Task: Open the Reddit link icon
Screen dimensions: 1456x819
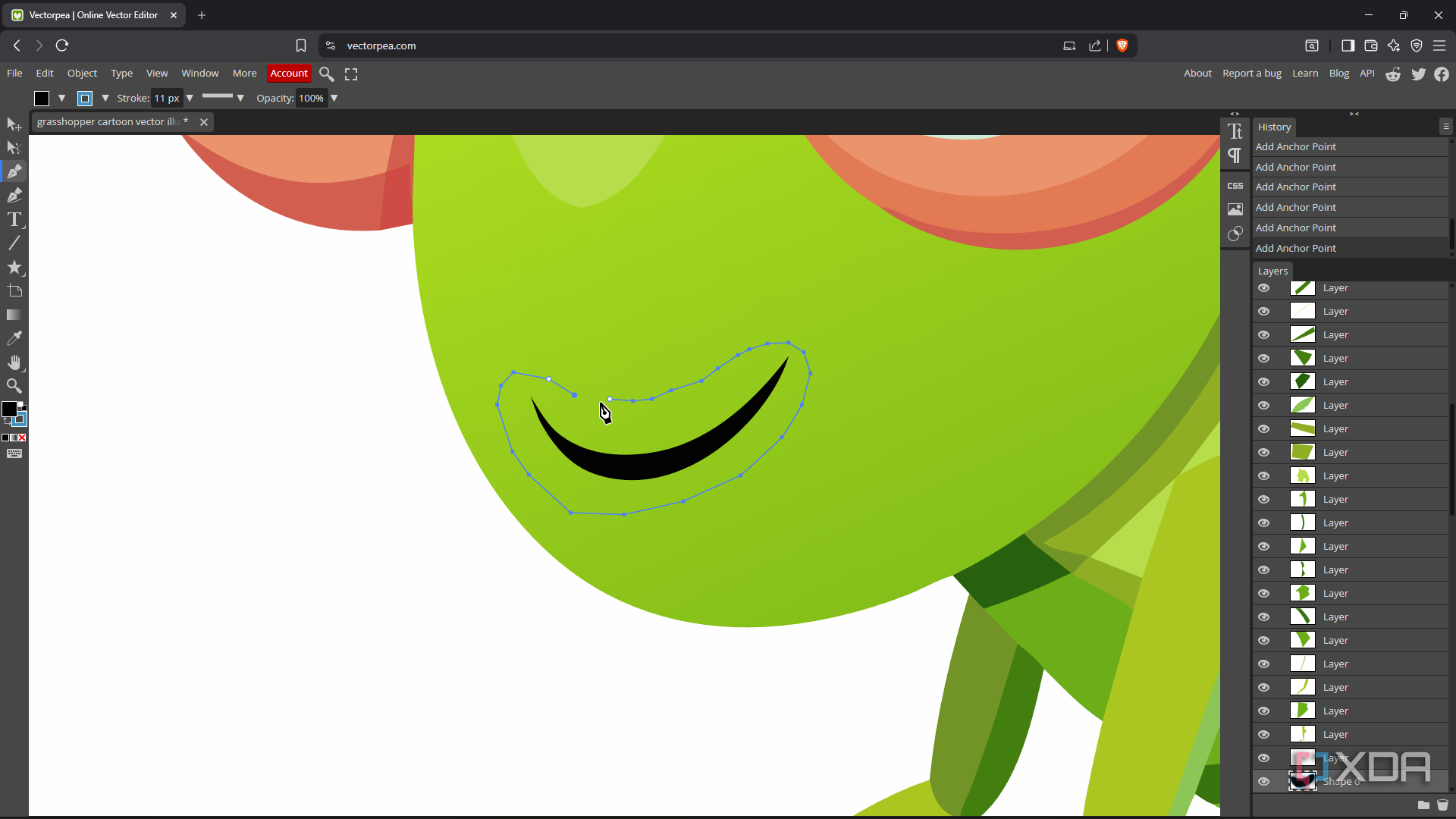Action: click(1393, 74)
